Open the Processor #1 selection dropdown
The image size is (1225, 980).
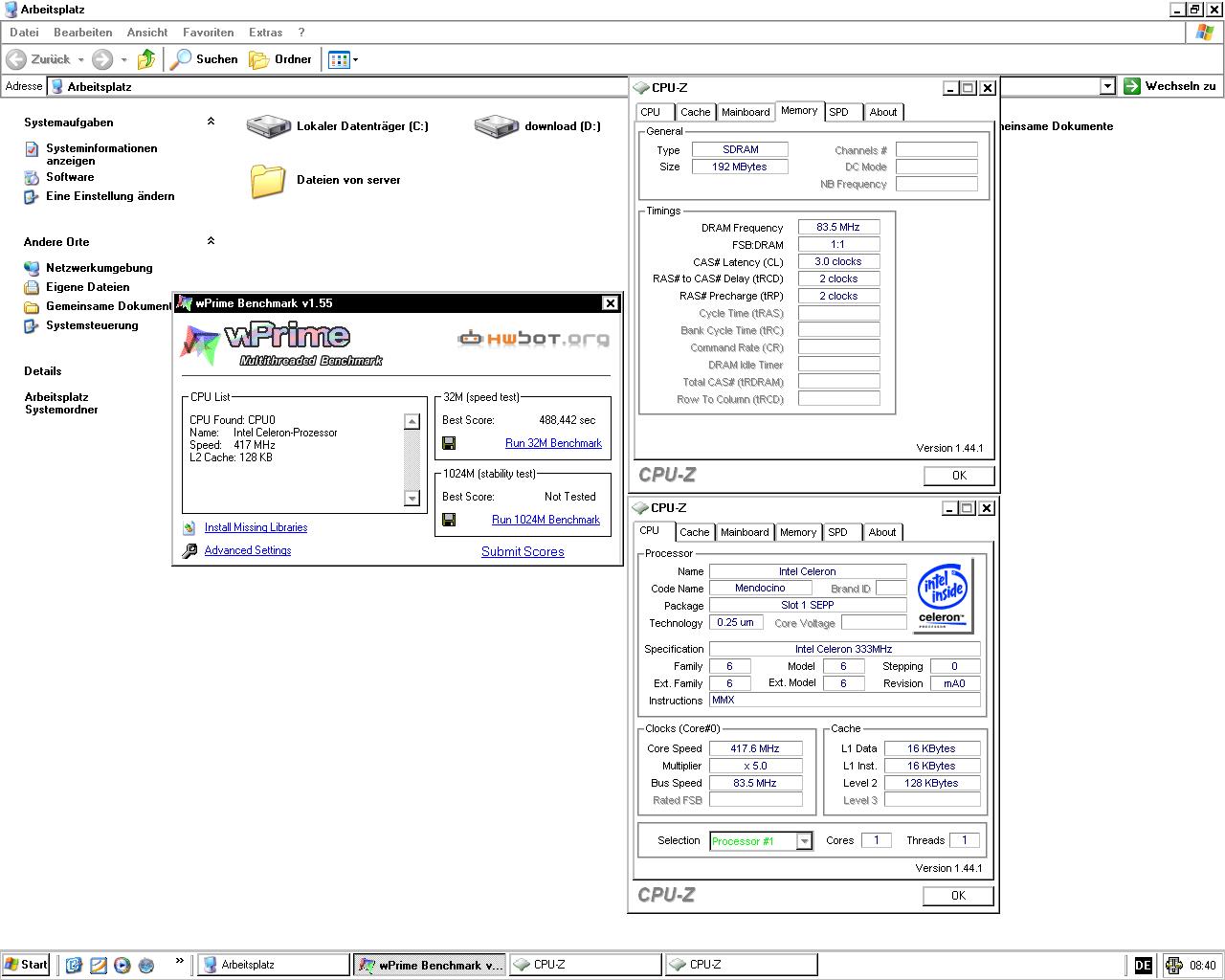(805, 841)
